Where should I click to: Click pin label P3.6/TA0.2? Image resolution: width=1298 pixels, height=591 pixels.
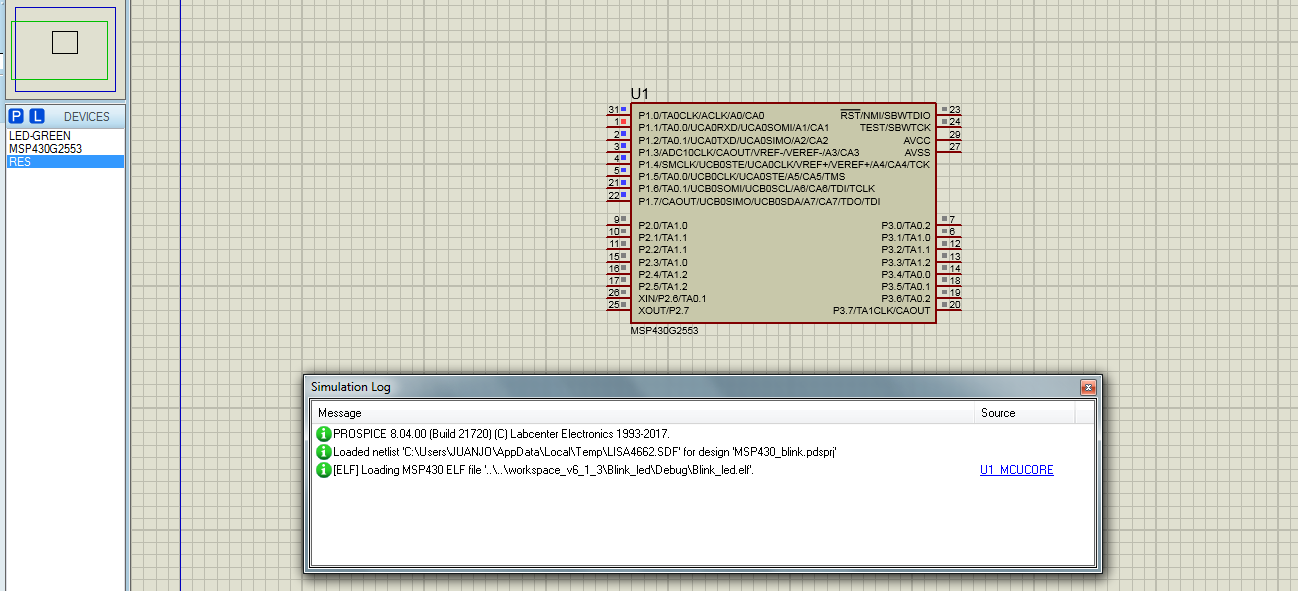click(906, 299)
